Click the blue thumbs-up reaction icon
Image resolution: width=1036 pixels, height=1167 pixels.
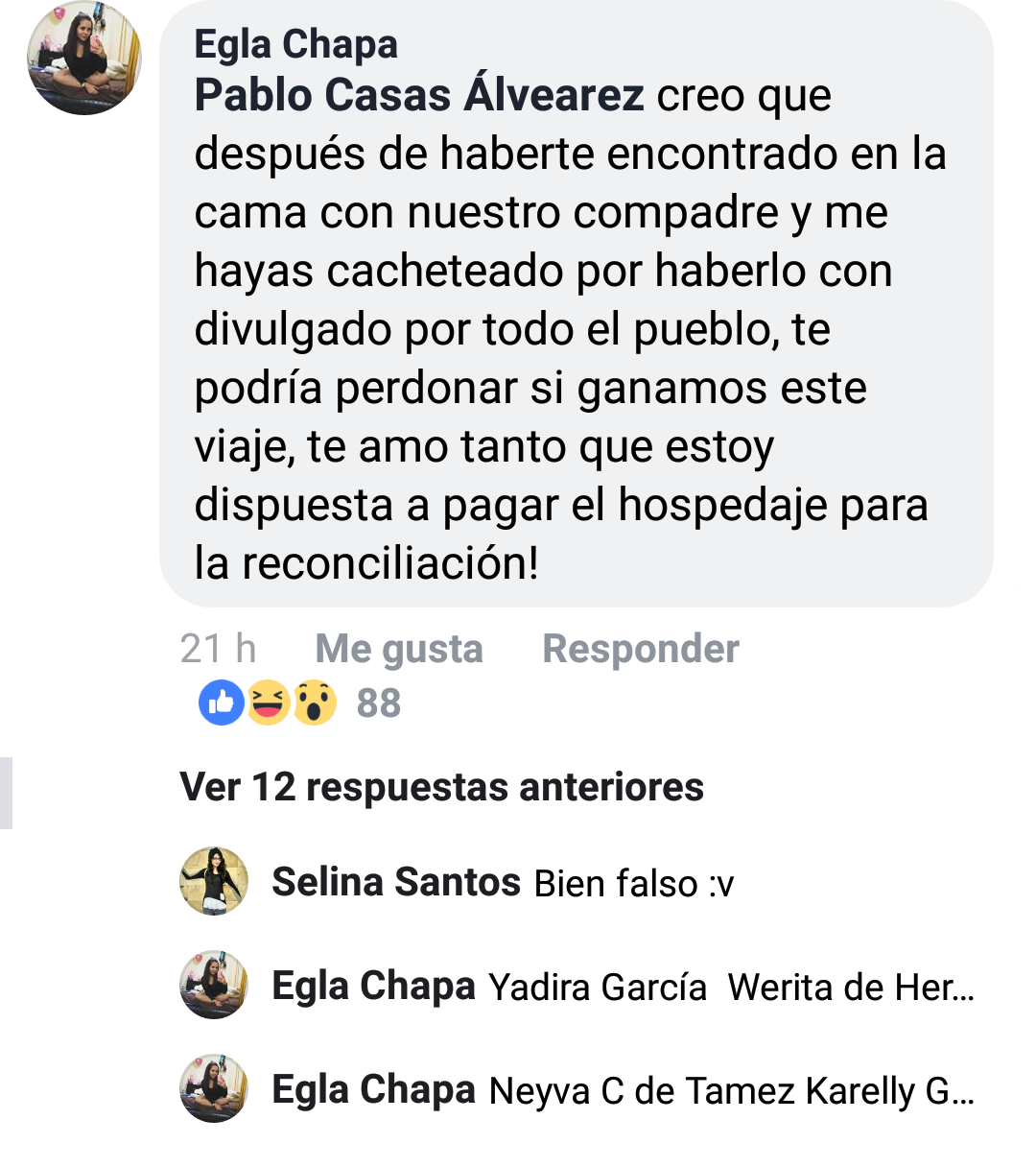(222, 703)
